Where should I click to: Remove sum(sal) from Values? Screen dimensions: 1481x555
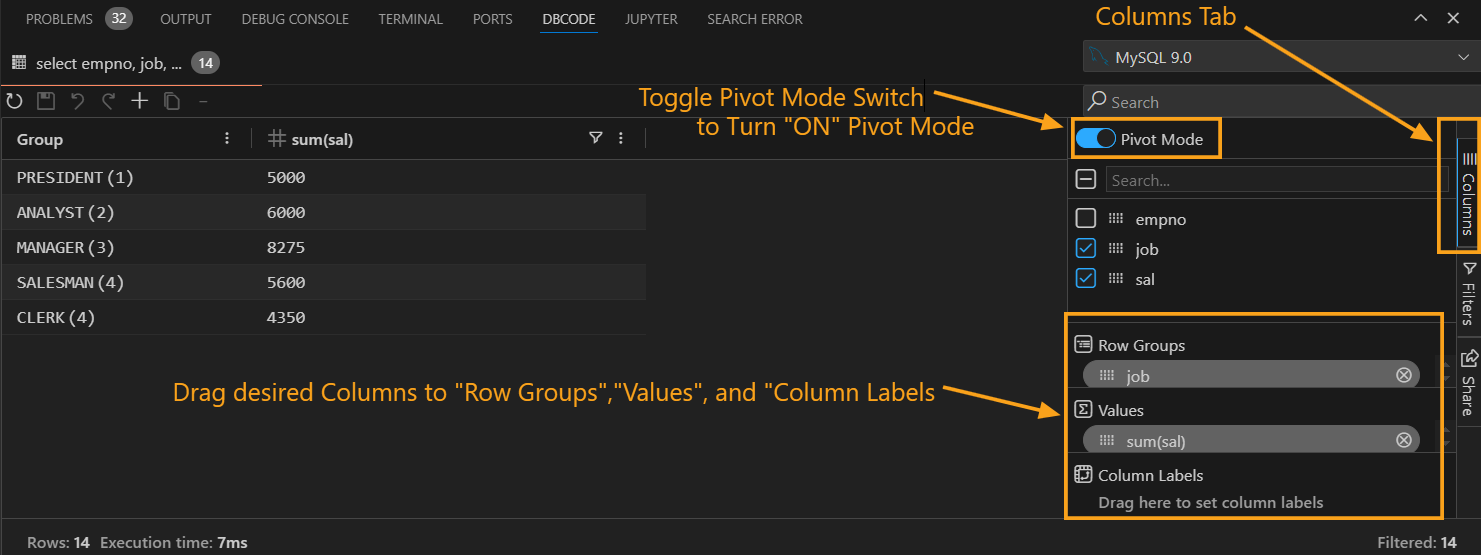pos(1404,440)
